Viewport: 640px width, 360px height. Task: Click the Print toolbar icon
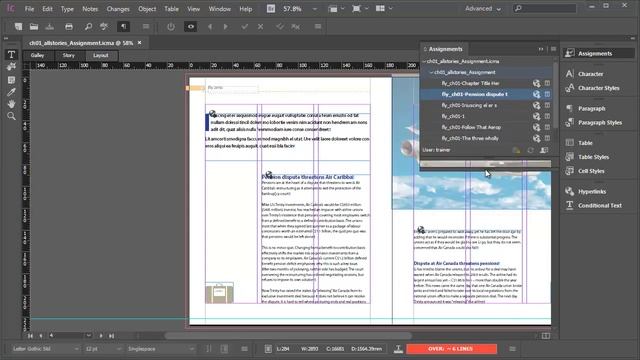pos(69,27)
